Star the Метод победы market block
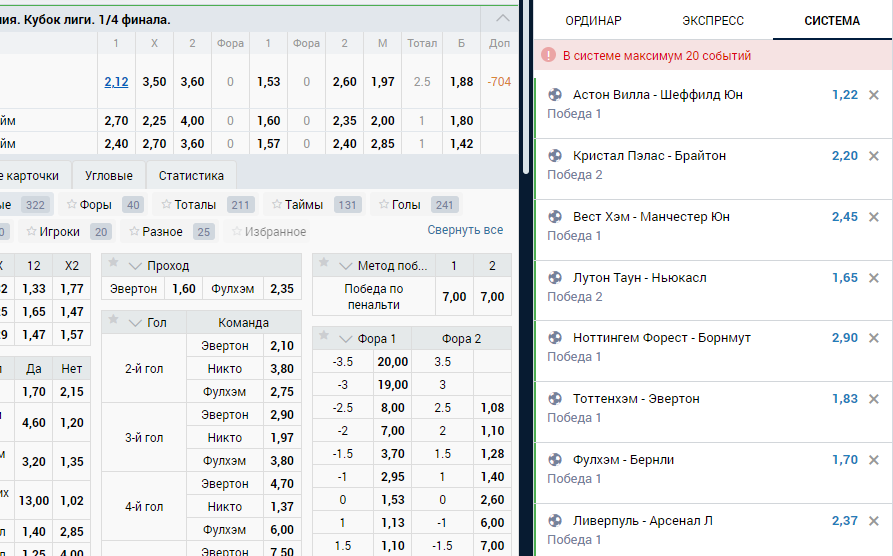The image size is (893, 556). tap(323, 263)
